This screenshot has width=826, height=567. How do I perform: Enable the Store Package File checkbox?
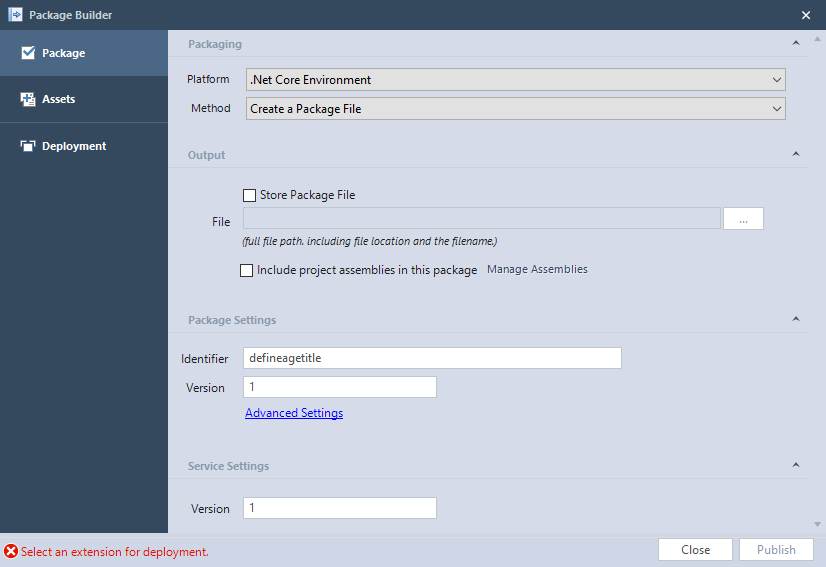[249, 195]
